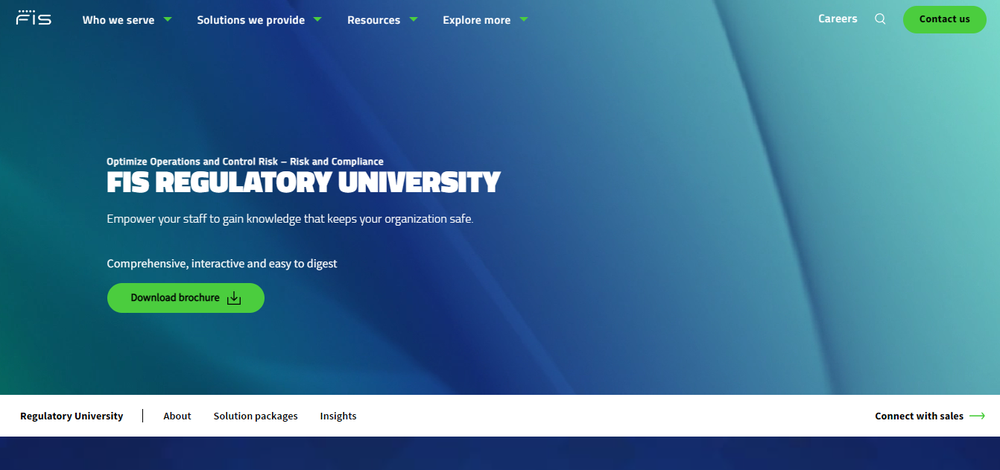1000x470 pixels.
Task: Click the FIS REGULATORY UNIVERSITY heading
Action: pyautogui.click(x=303, y=183)
